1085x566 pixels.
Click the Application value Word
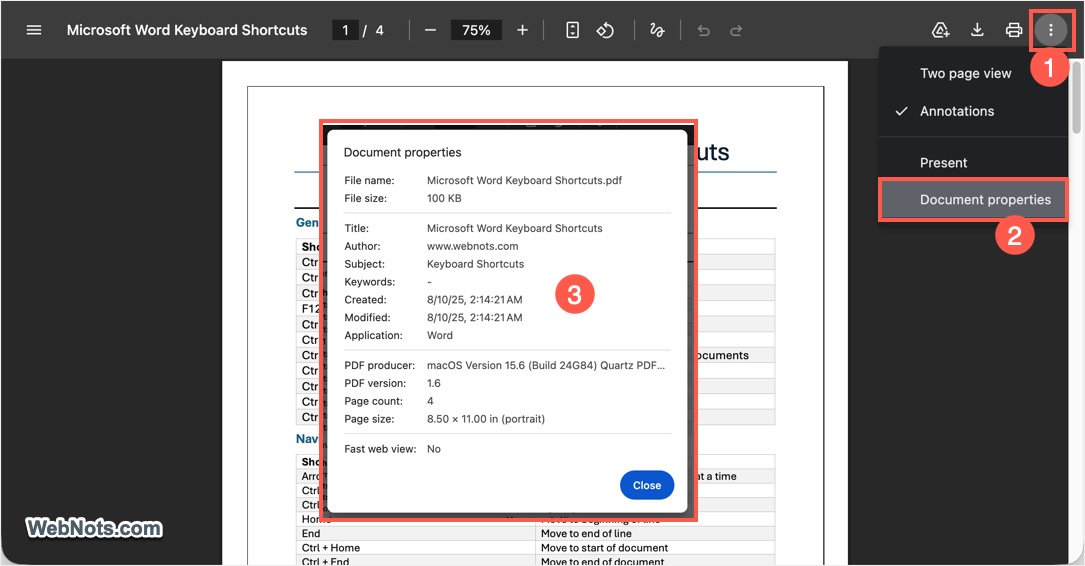(439, 335)
